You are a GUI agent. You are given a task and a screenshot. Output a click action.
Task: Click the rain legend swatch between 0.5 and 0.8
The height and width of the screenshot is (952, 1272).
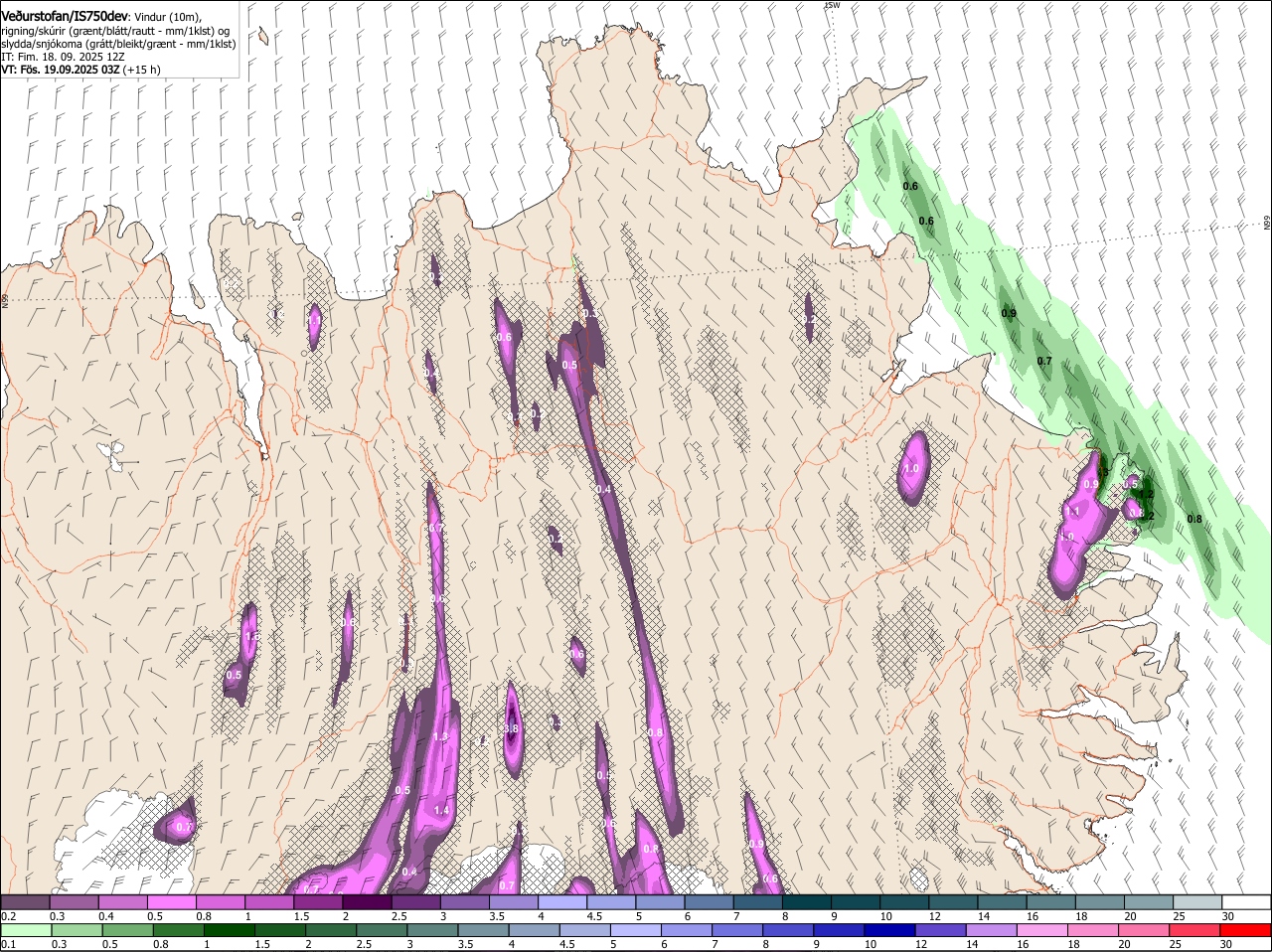(127, 930)
